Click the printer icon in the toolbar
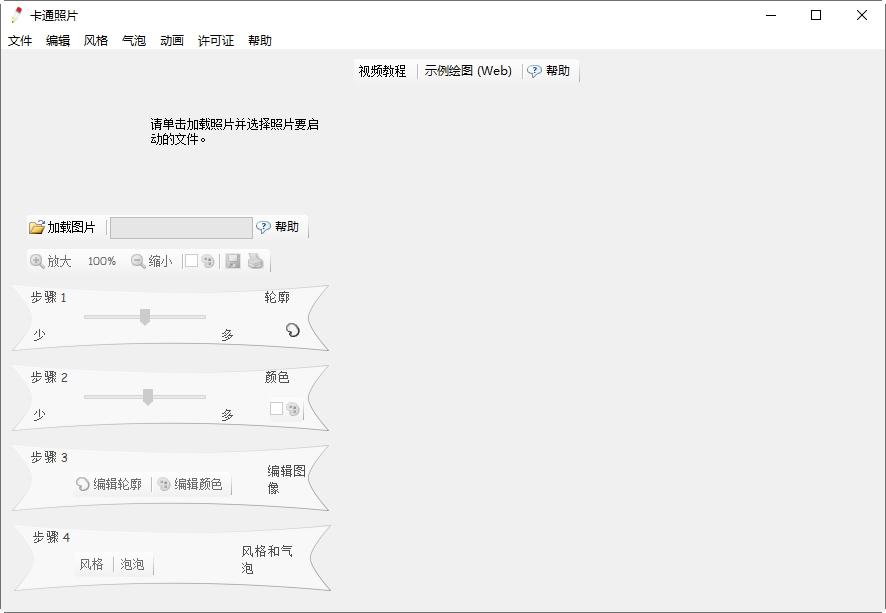This screenshot has width=886, height=613. (x=255, y=261)
